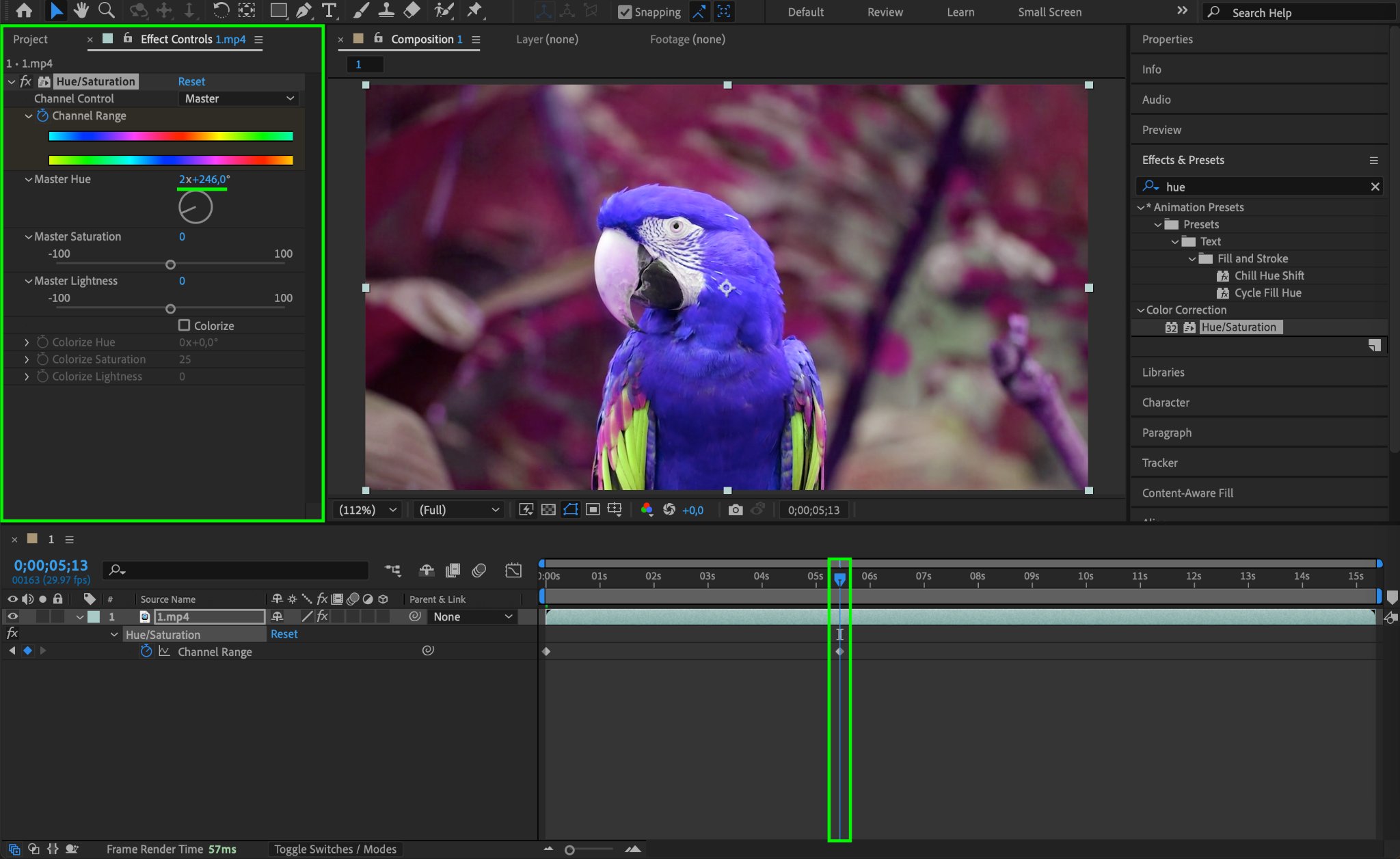
Task: Reset Hue/Saturation in Effect Controls
Action: (191, 81)
